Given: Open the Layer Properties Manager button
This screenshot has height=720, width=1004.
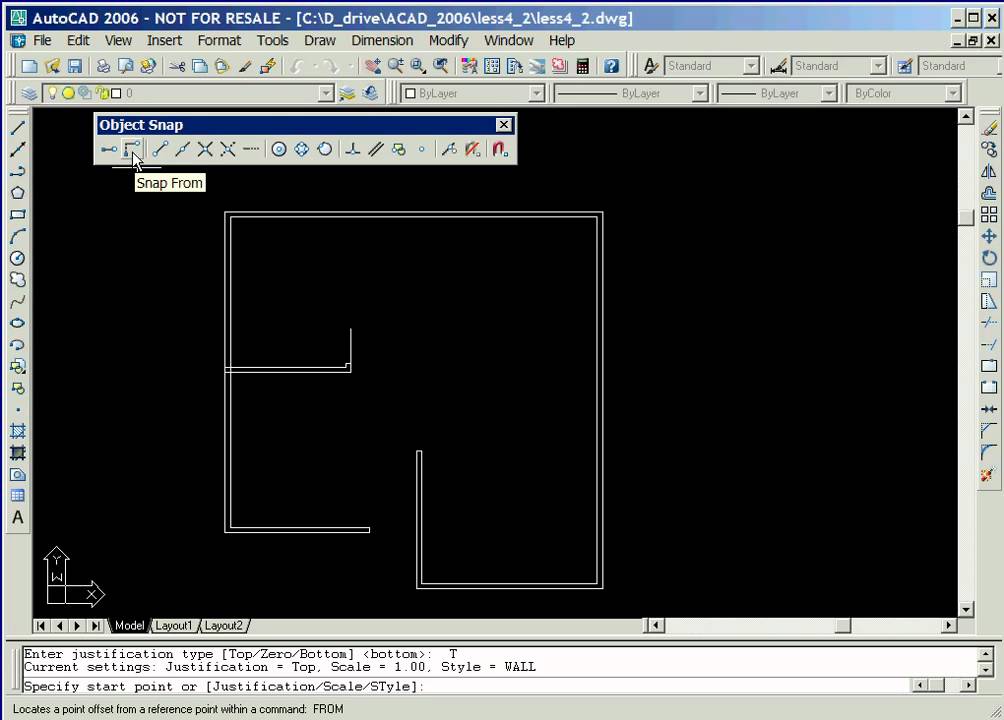Looking at the screenshot, I should (x=28, y=93).
